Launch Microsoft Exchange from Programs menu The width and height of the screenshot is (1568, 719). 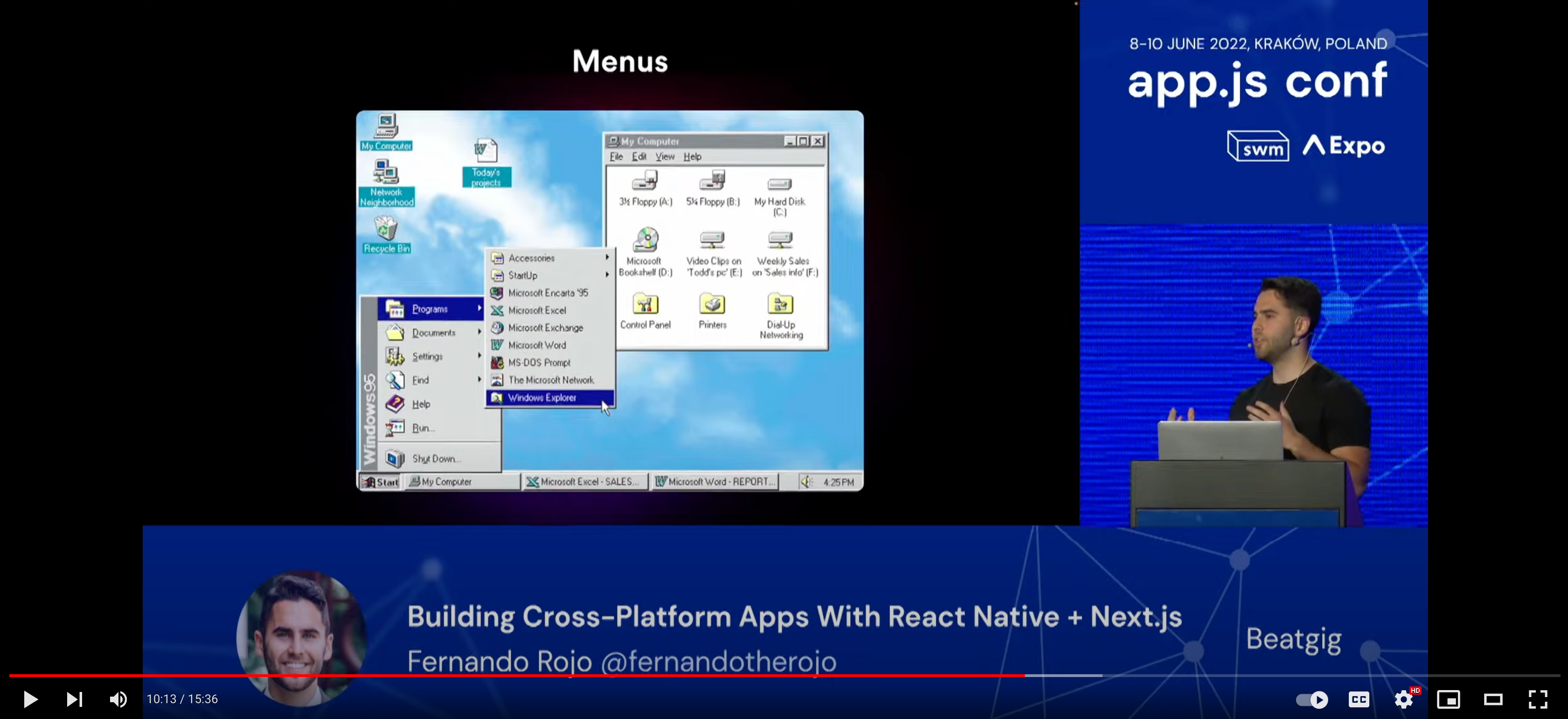pyautogui.click(x=550, y=327)
